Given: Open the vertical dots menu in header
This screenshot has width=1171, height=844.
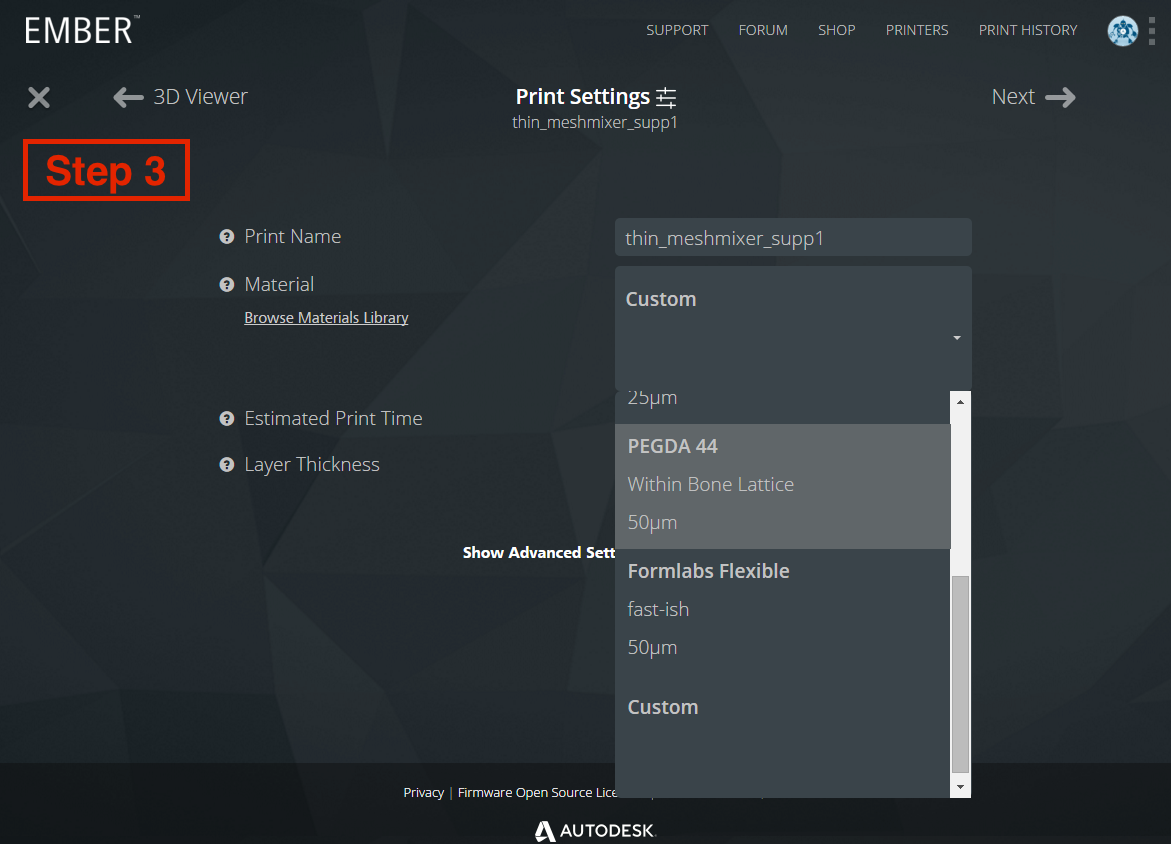Looking at the screenshot, I should (1152, 31).
